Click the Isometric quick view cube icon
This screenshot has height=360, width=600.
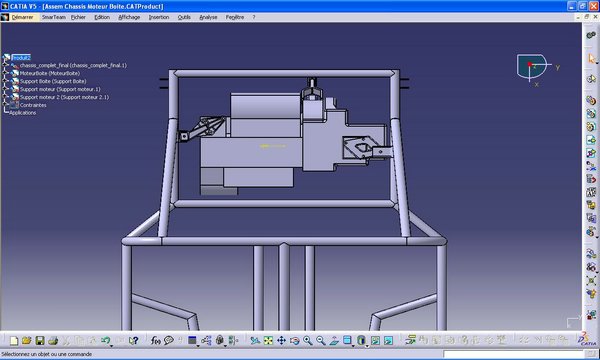coord(347,340)
